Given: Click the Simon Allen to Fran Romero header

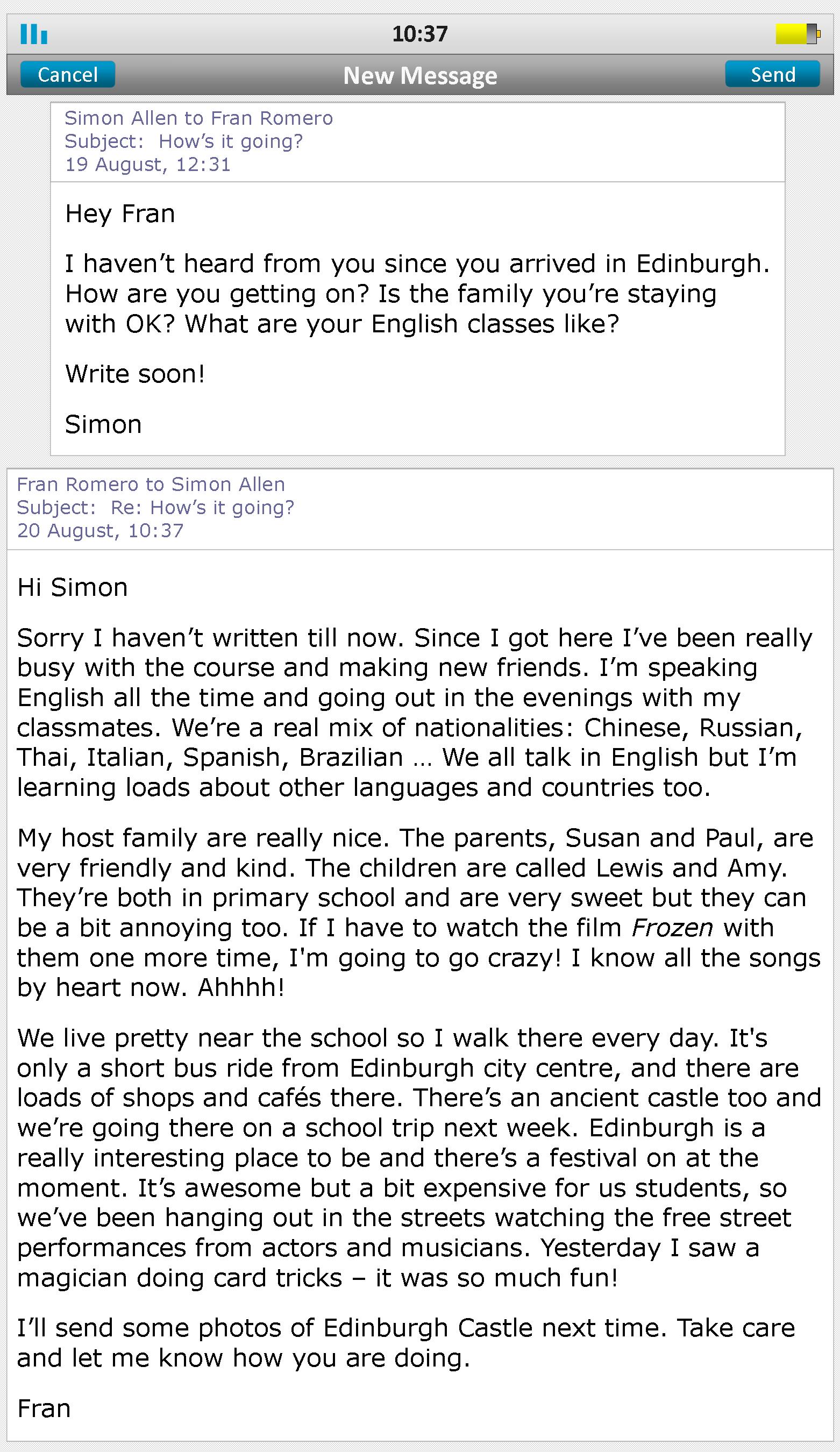Looking at the screenshot, I should coord(198,118).
